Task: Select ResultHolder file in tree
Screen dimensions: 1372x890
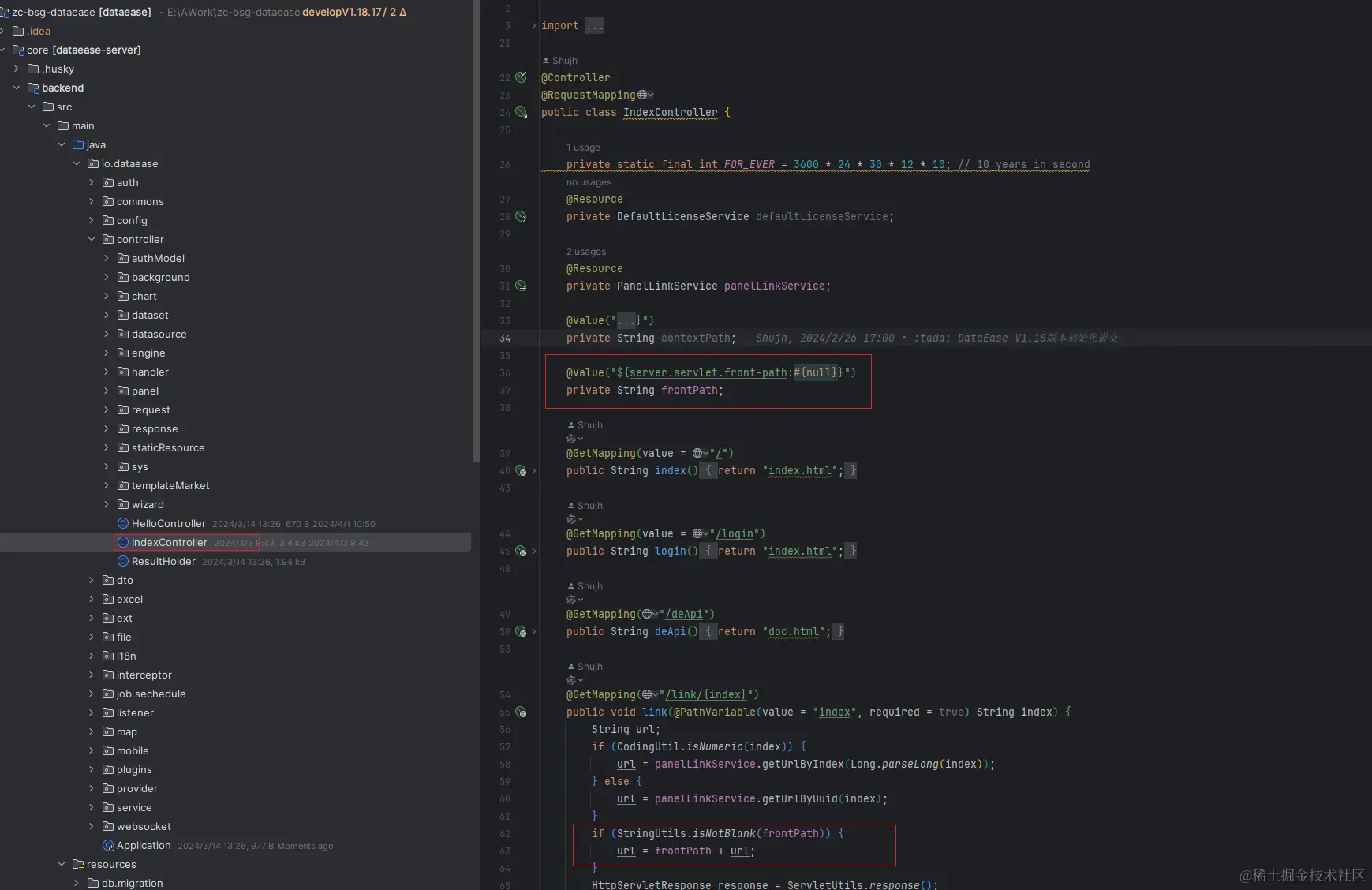Action: (x=235, y=561)
